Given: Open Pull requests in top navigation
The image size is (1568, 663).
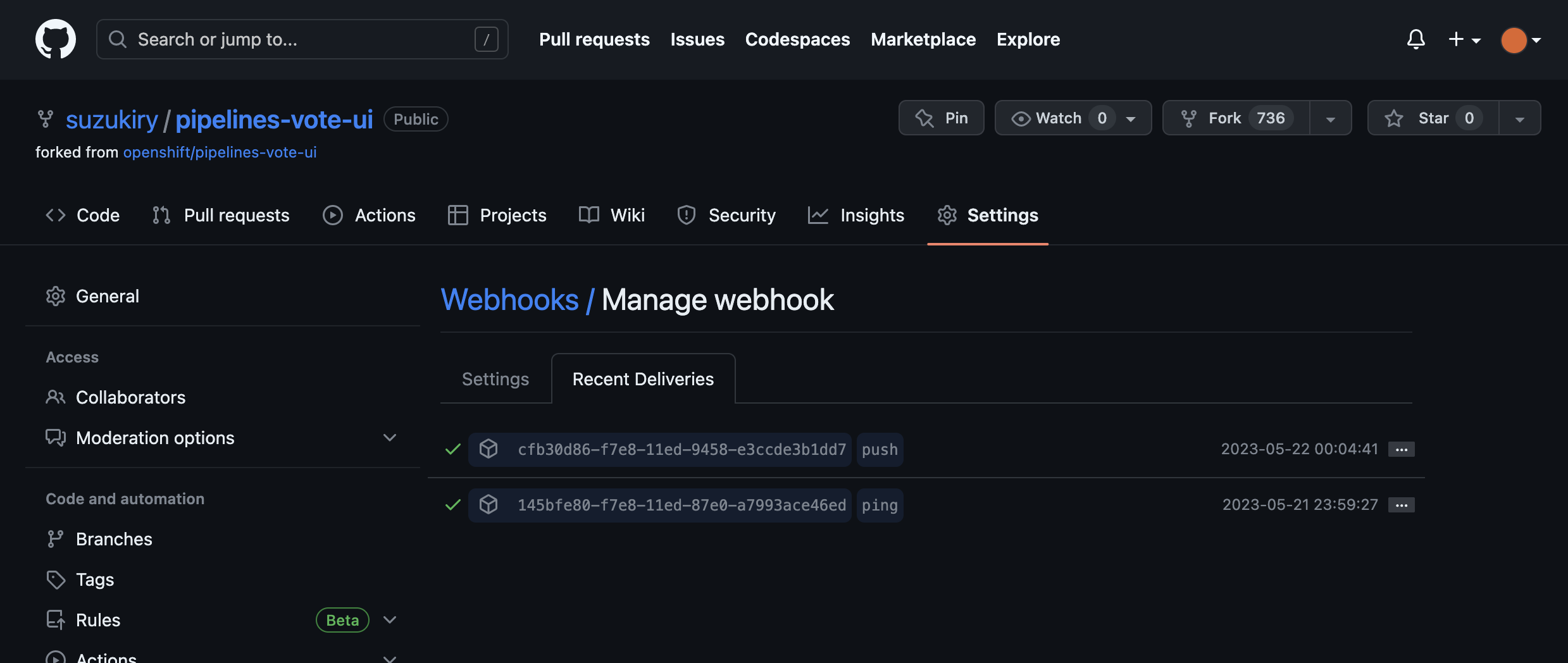Looking at the screenshot, I should (x=594, y=39).
